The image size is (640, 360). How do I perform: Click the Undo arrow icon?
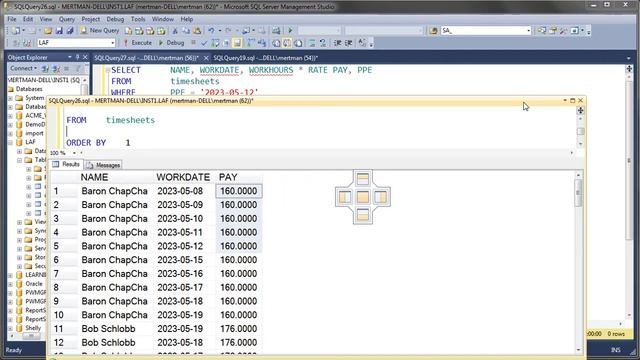point(211,31)
